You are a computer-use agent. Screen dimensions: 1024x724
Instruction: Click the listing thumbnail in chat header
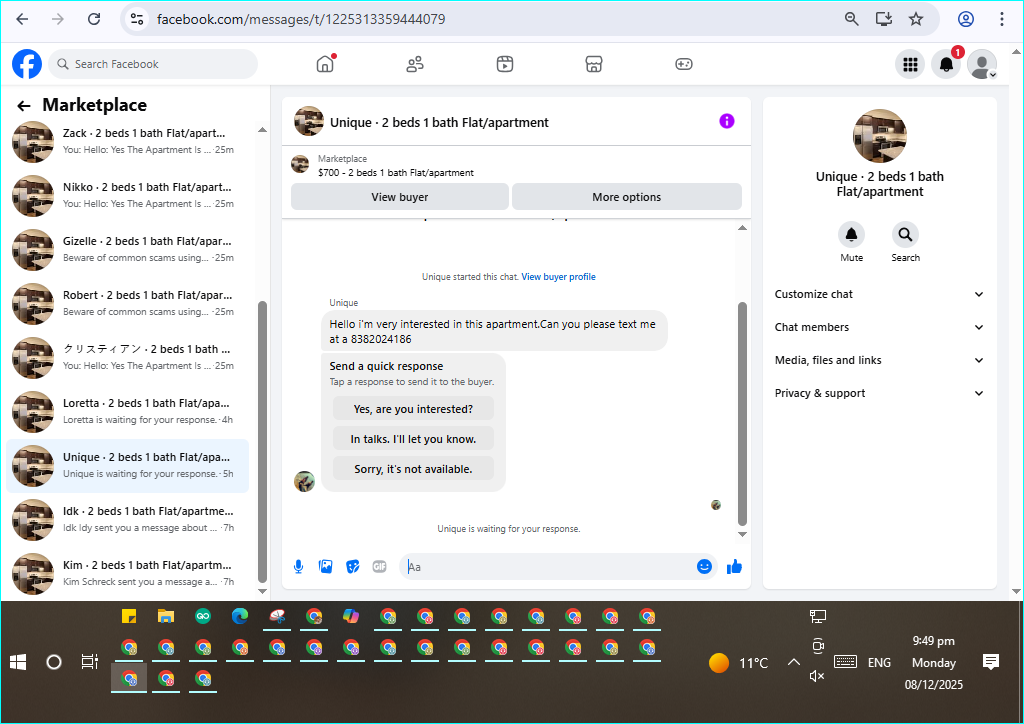point(309,121)
